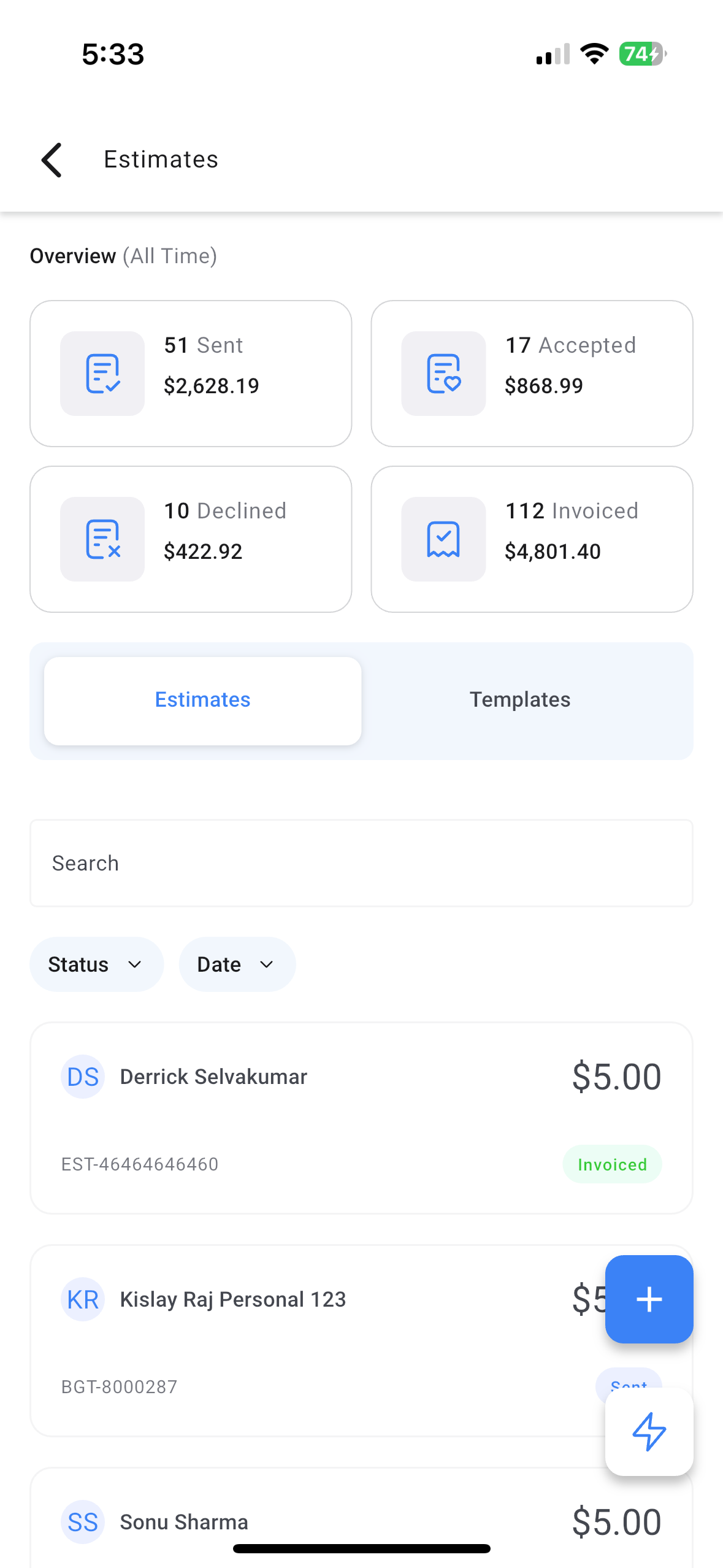Image resolution: width=723 pixels, height=1568 pixels.
Task: Click the Sent estimates document icon
Action: (x=102, y=374)
